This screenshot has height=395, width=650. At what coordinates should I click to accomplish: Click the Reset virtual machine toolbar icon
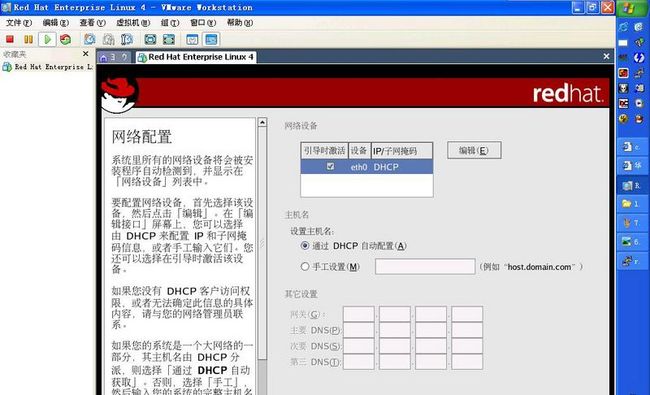65,39
